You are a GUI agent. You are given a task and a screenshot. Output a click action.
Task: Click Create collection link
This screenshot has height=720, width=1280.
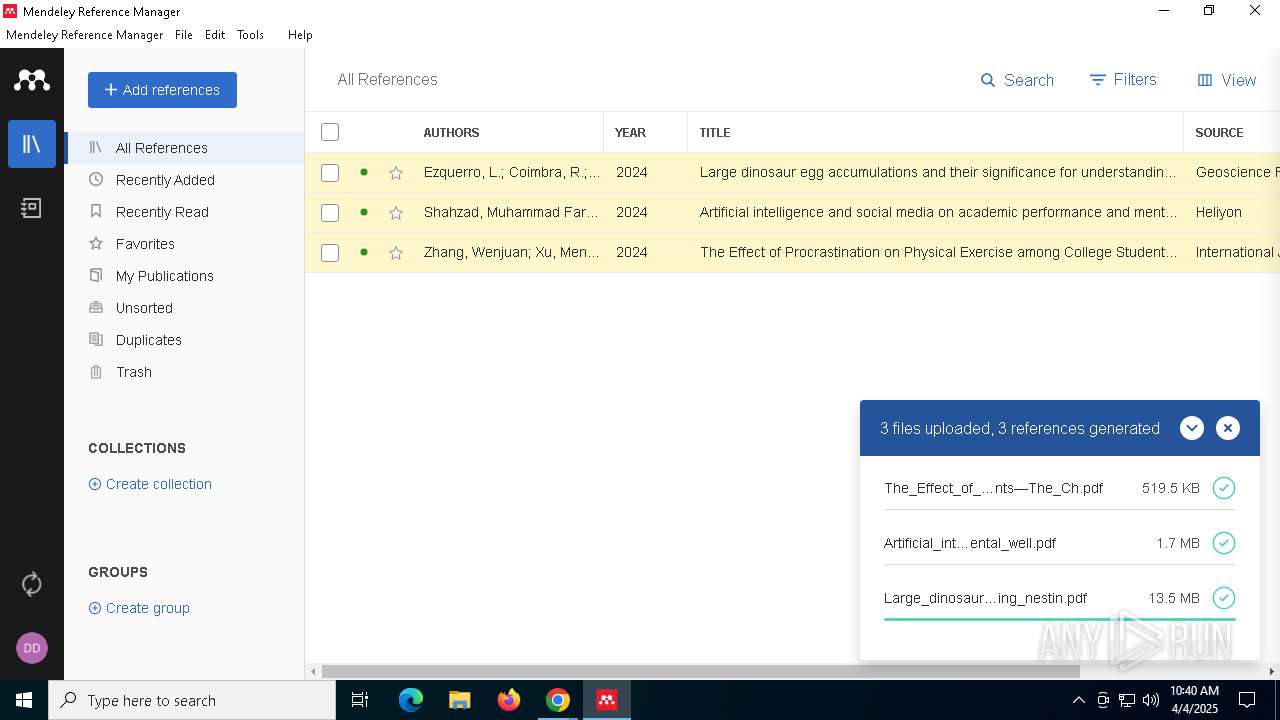(x=150, y=484)
